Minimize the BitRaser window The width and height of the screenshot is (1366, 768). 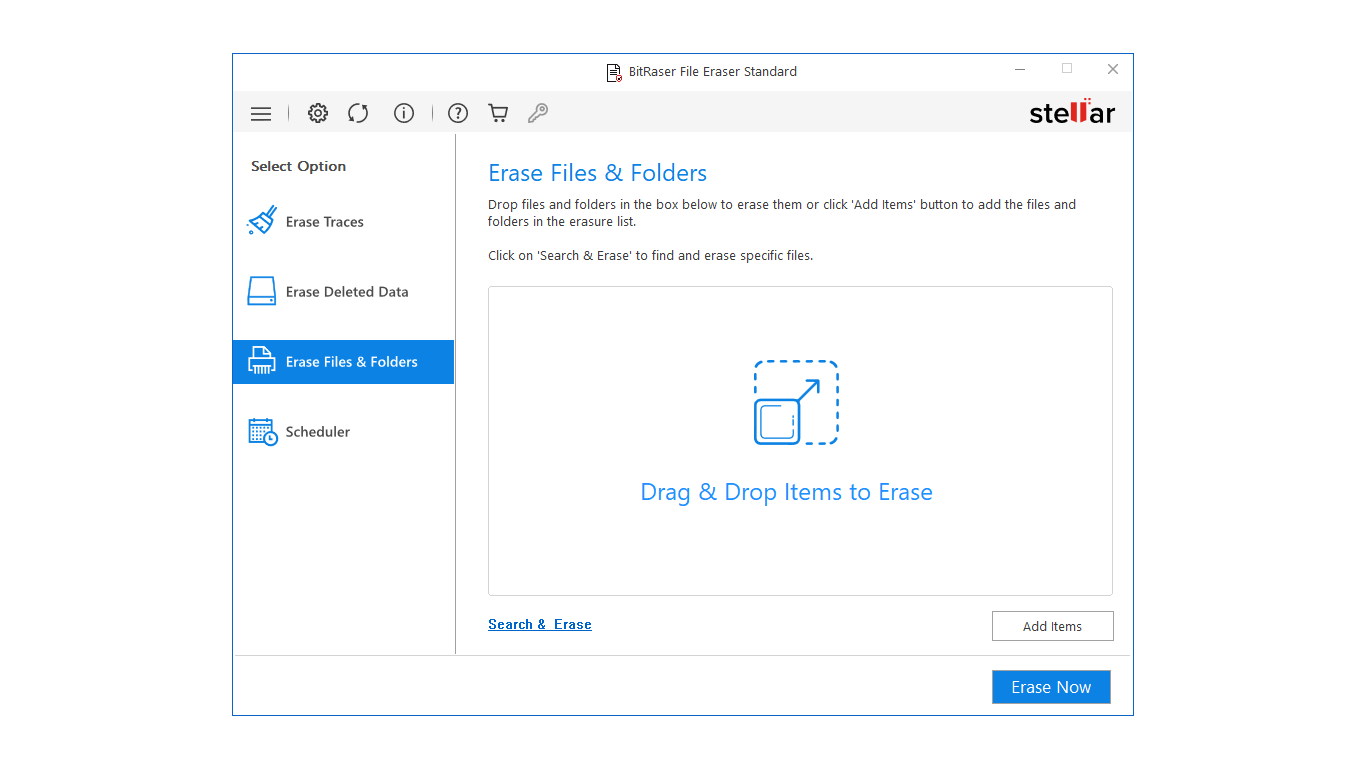[x=1020, y=70]
